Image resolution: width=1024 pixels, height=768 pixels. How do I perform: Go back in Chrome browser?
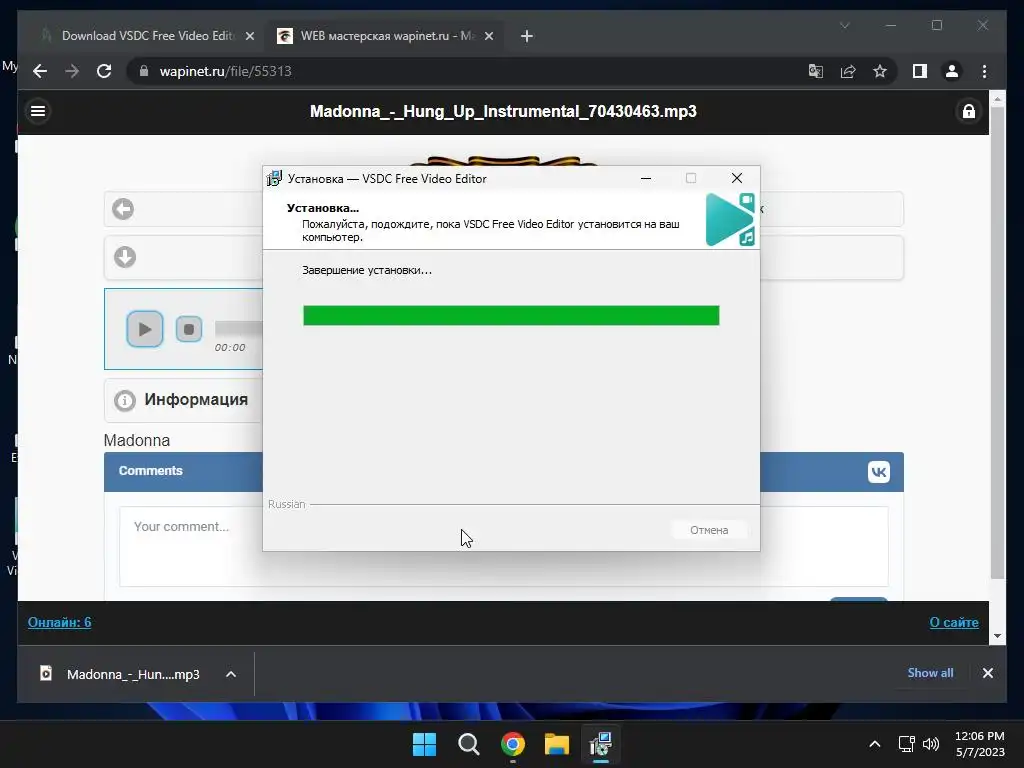pos(40,71)
